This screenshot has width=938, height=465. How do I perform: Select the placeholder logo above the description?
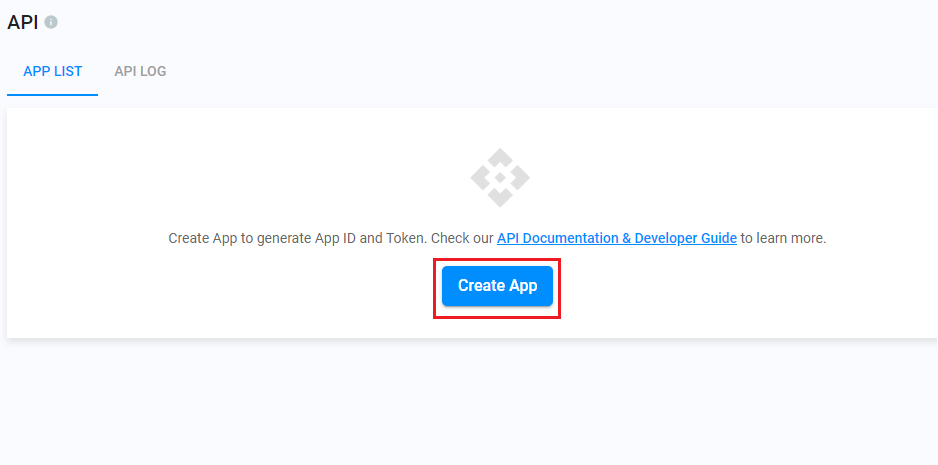[x=500, y=178]
